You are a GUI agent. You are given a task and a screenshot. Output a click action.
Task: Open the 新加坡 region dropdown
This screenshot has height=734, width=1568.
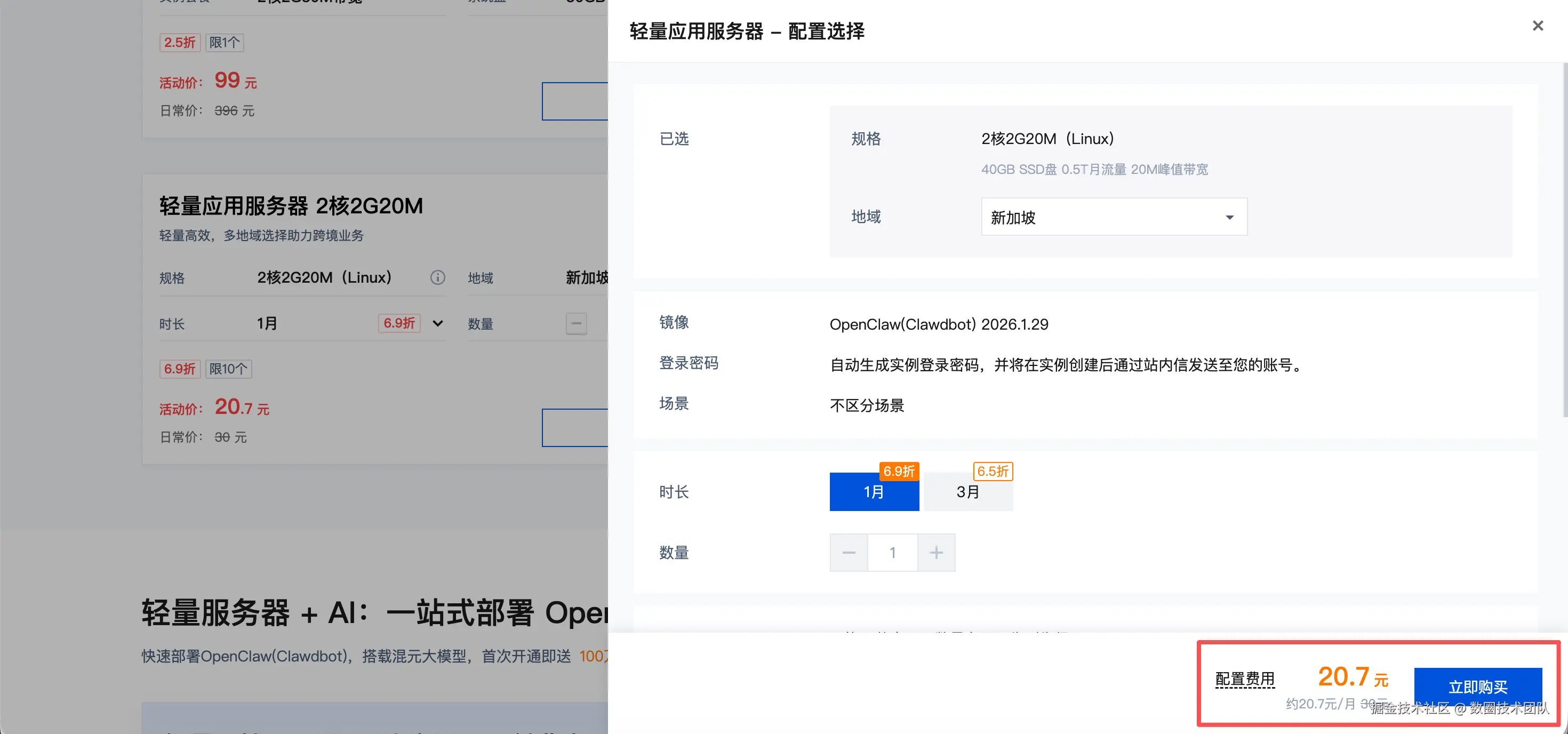click(1113, 217)
